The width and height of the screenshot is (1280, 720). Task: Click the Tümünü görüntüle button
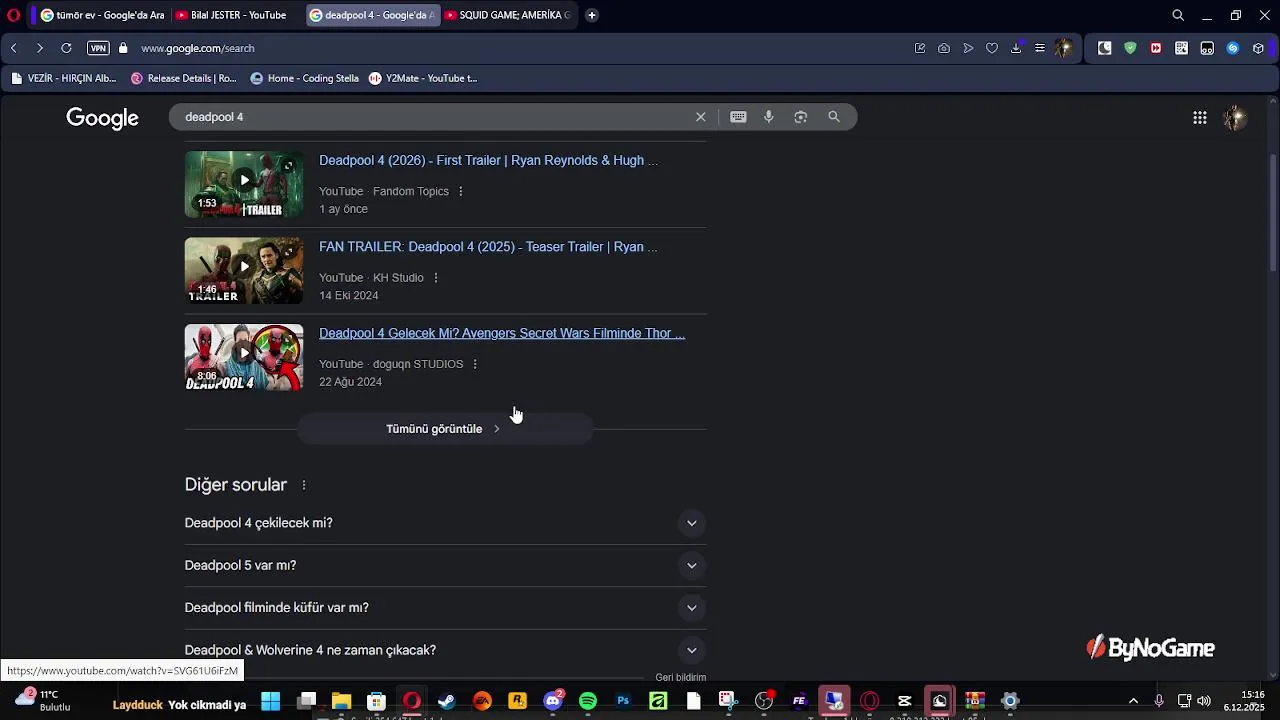pos(445,429)
